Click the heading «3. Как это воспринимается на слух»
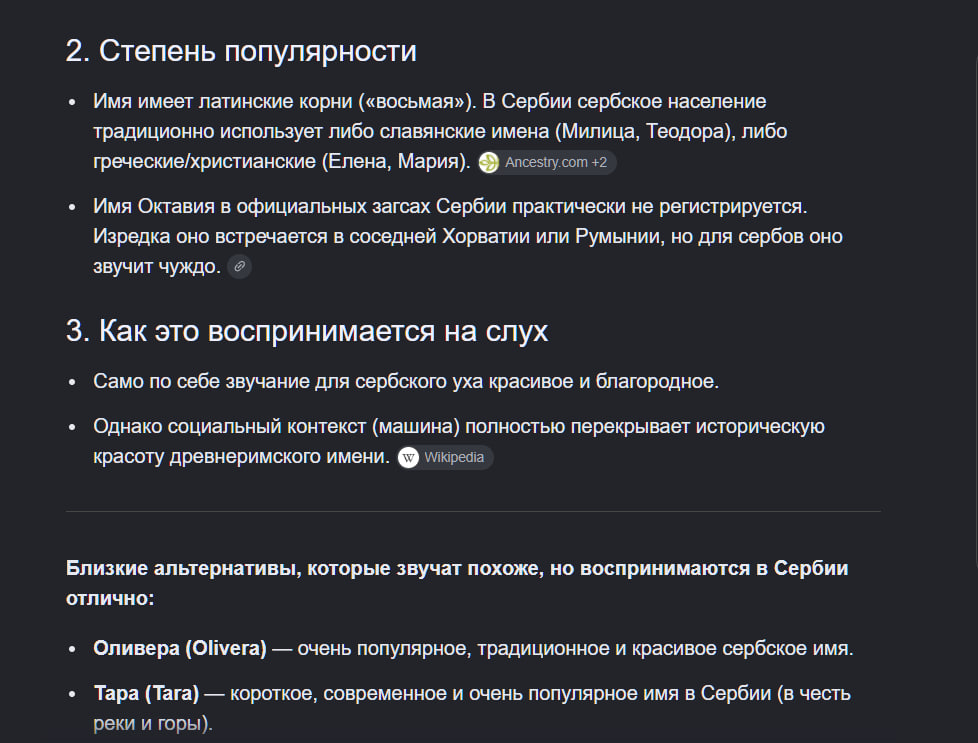 307,331
